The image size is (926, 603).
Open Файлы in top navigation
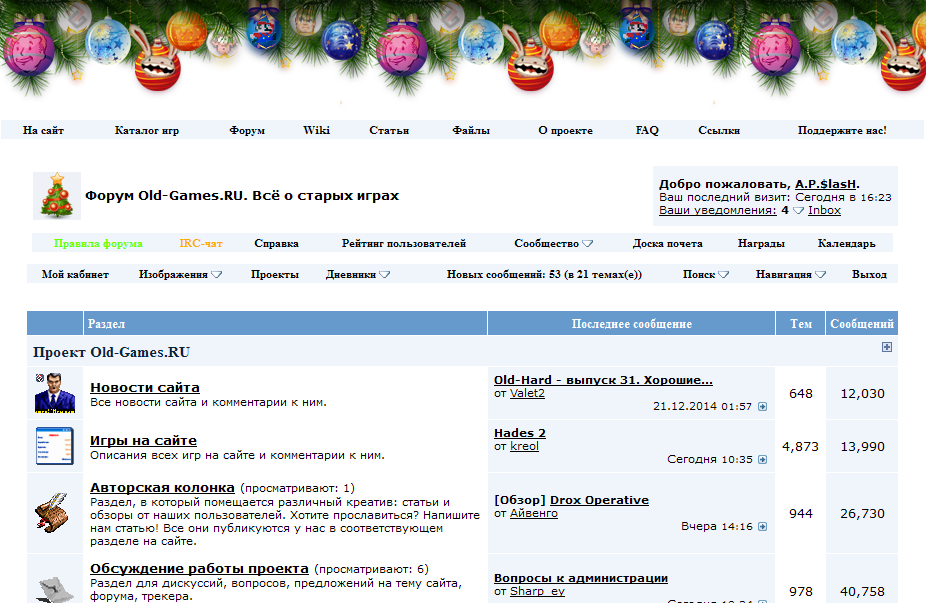click(x=471, y=131)
